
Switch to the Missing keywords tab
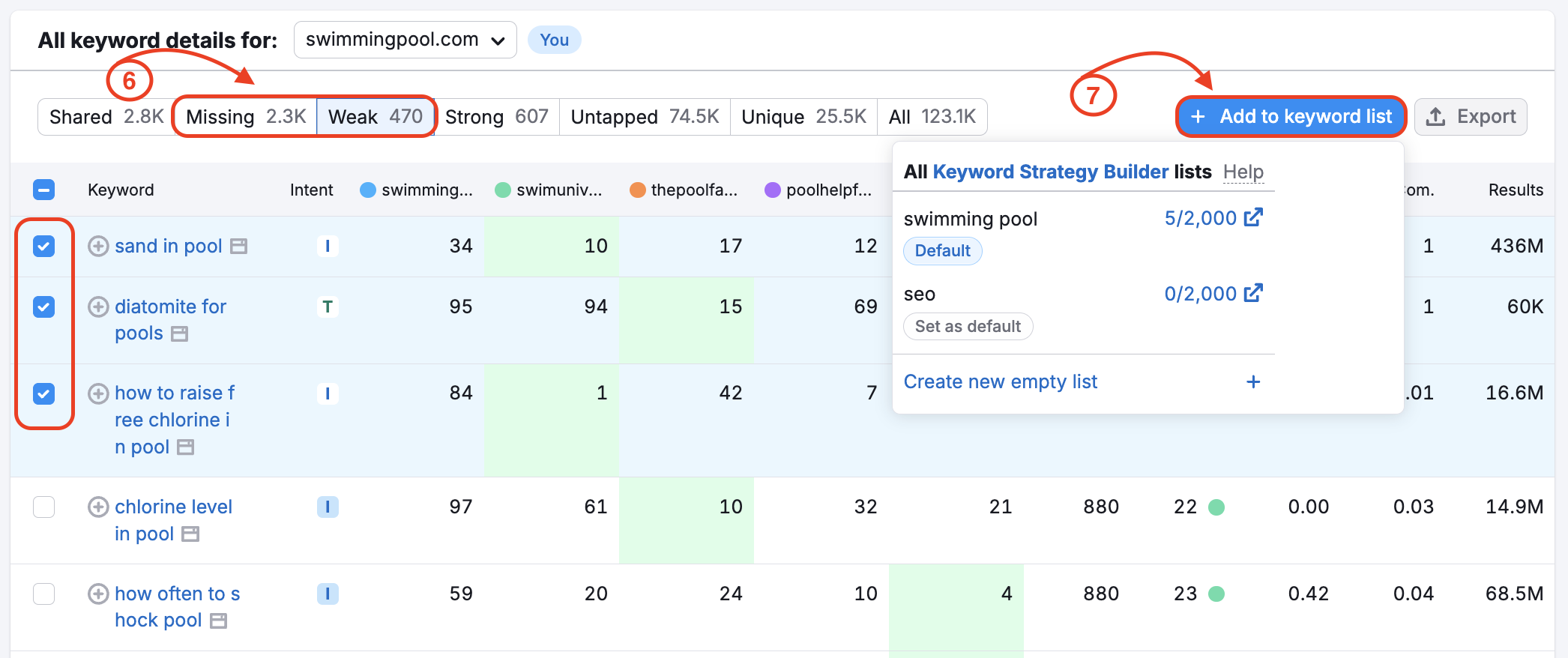[245, 117]
